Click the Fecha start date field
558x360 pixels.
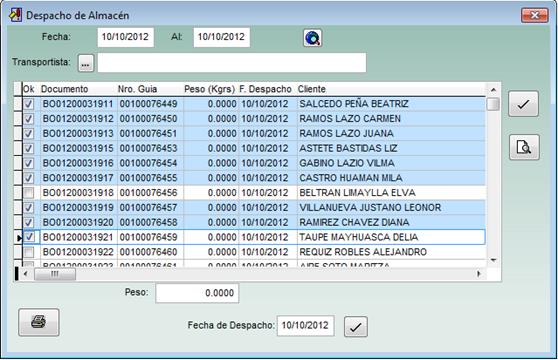coord(126,37)
